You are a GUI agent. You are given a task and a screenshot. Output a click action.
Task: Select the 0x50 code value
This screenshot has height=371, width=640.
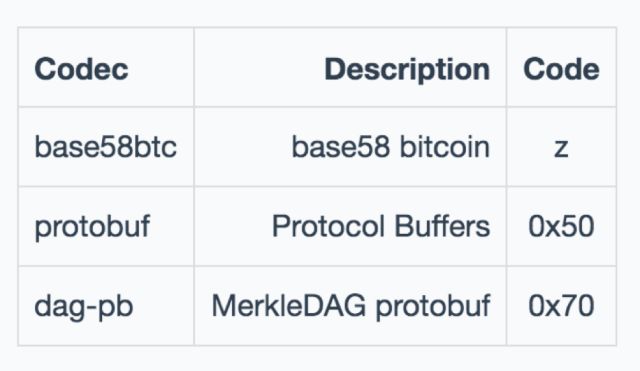561,226
